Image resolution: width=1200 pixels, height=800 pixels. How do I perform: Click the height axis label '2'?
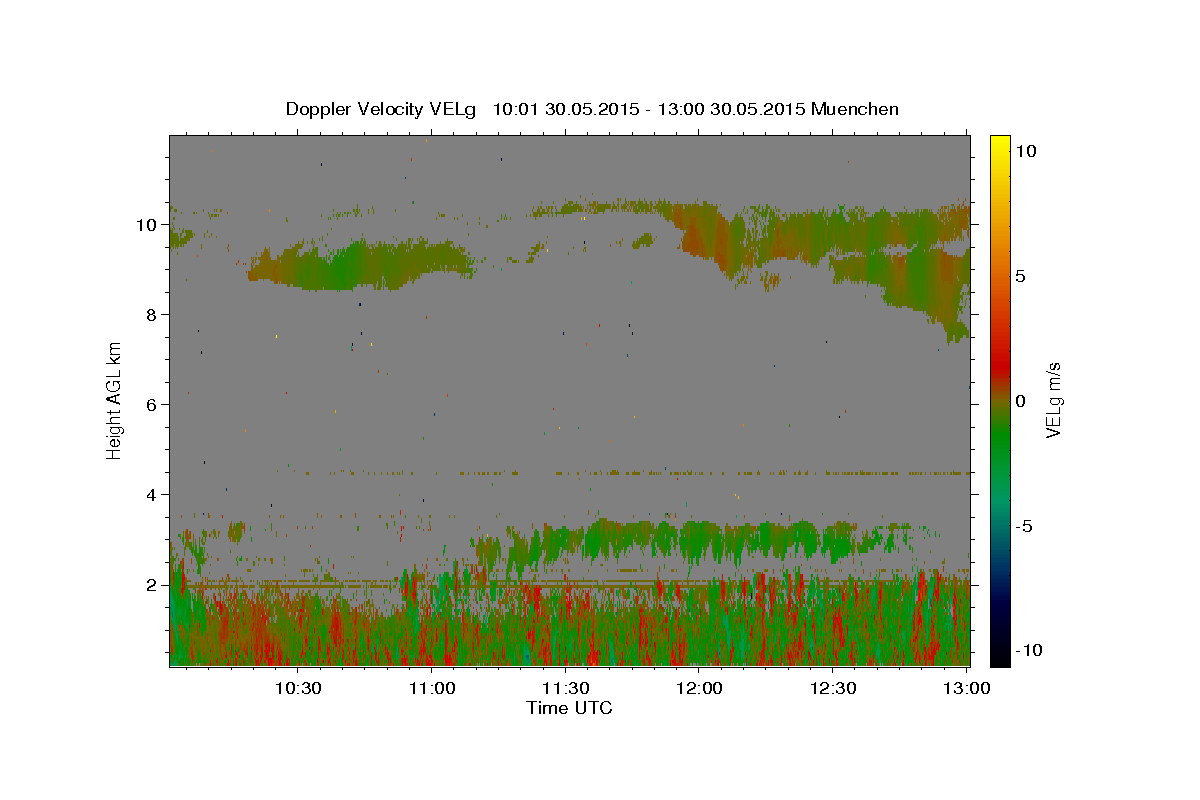(x=150, y=585)
